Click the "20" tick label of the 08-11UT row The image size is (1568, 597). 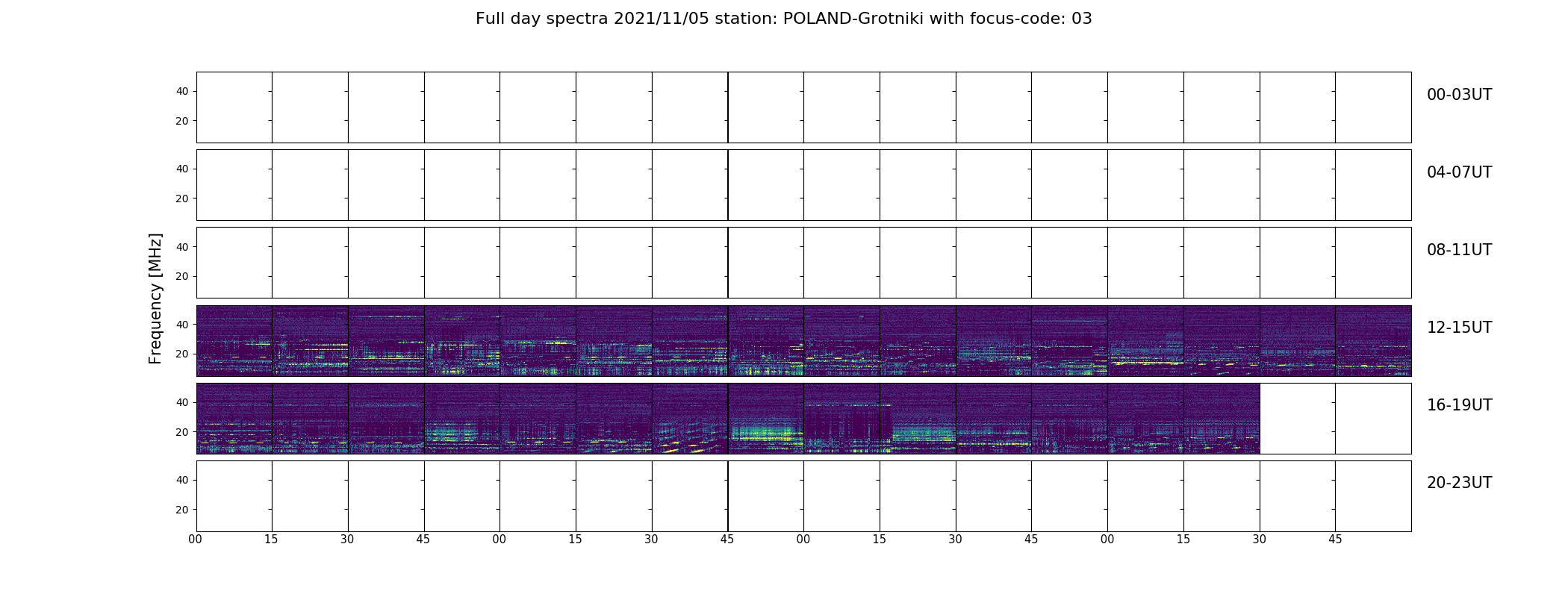click(x=181, y=276)
